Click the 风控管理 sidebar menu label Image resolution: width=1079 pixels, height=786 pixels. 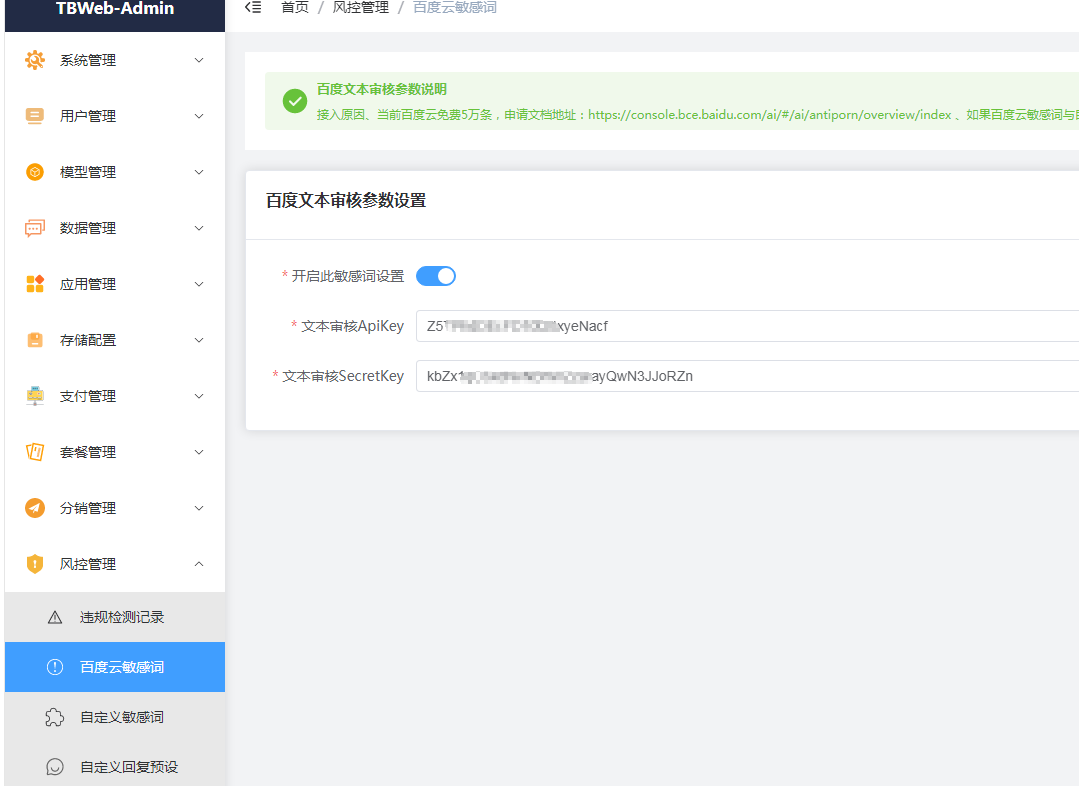tap(87, 564)
